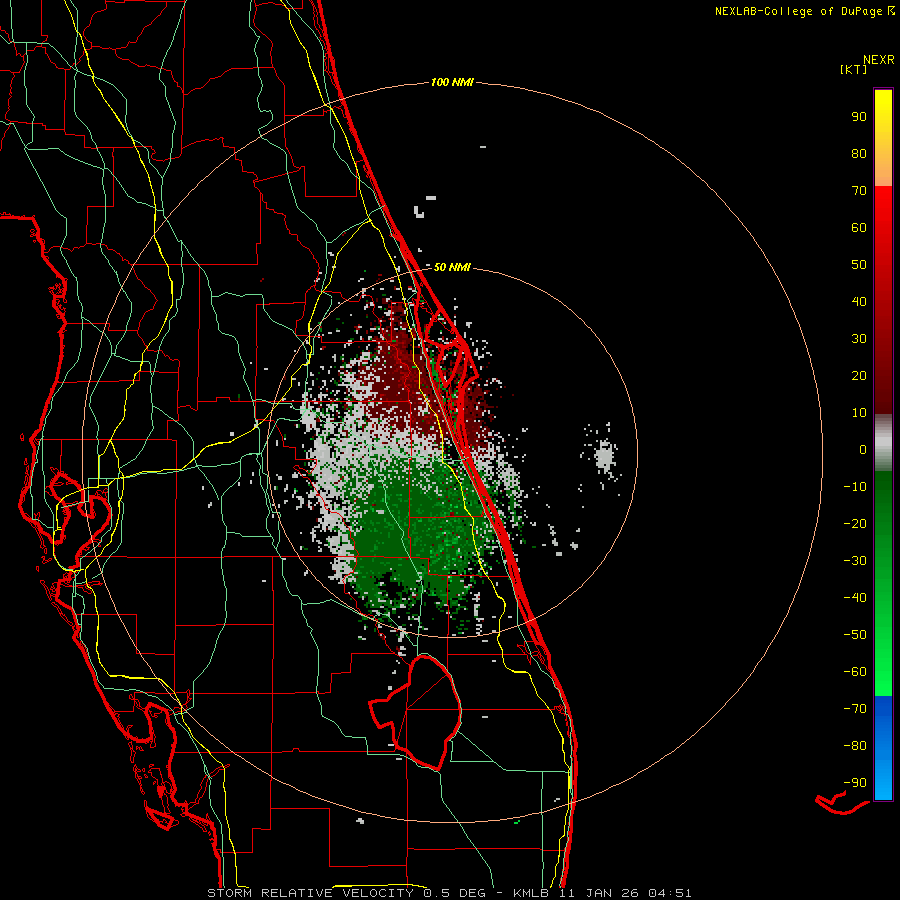The height and width of the screenshot is (900, 900).
Task: Pick the gray zero-velocity segment of the scale
Action: click(x=883, y=443)
